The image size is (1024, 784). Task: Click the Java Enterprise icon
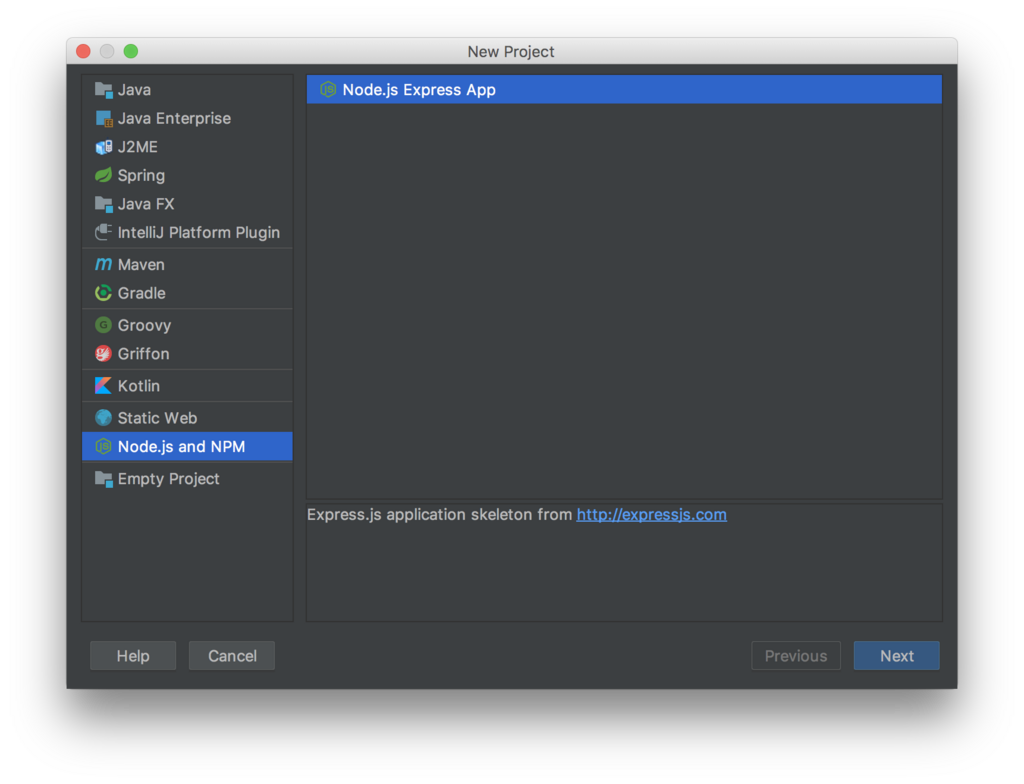click(x=104, y=118)
